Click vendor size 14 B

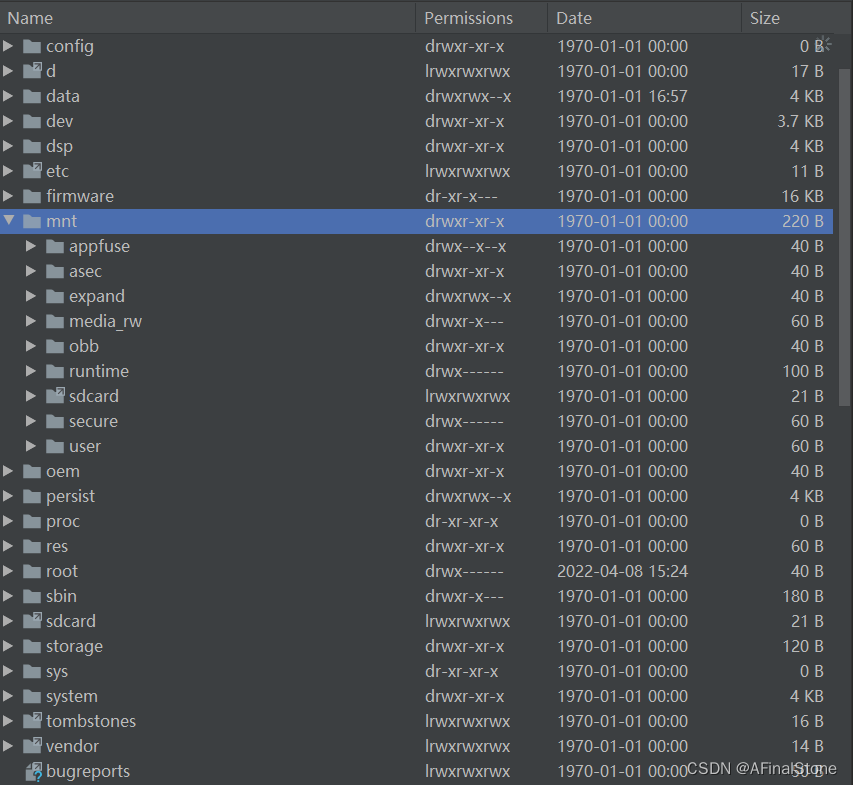[x=807, y=746]
